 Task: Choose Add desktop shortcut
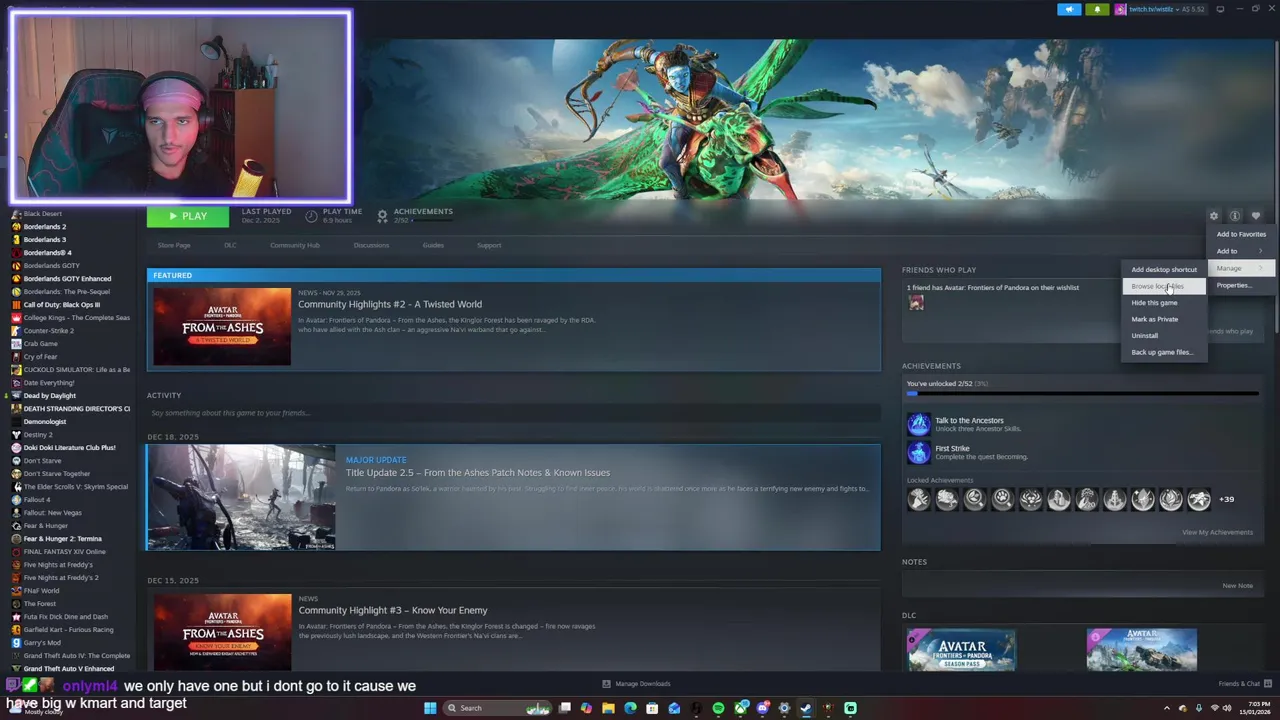(x=1164, y=269)
